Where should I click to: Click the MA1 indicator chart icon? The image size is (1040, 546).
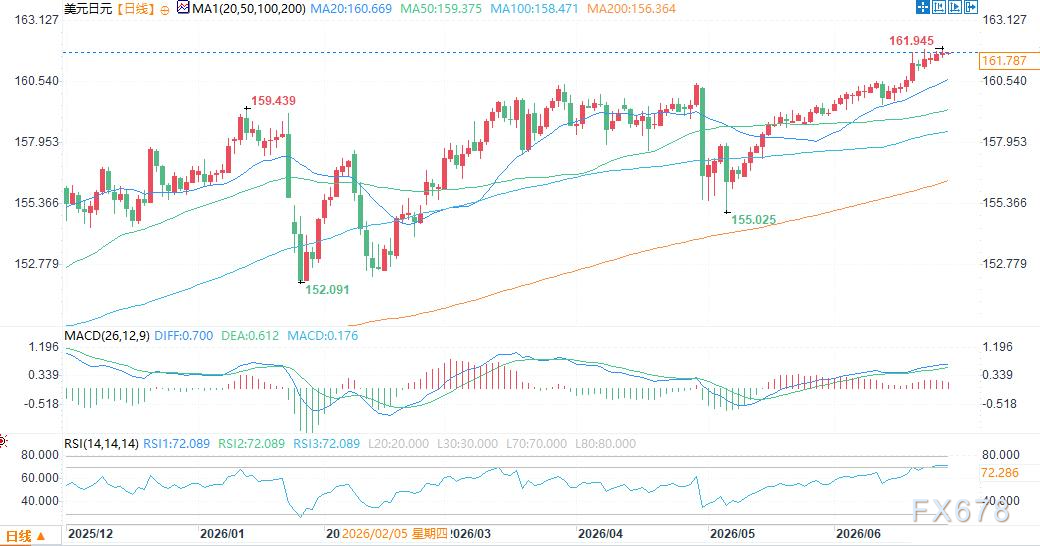[183, 8]
